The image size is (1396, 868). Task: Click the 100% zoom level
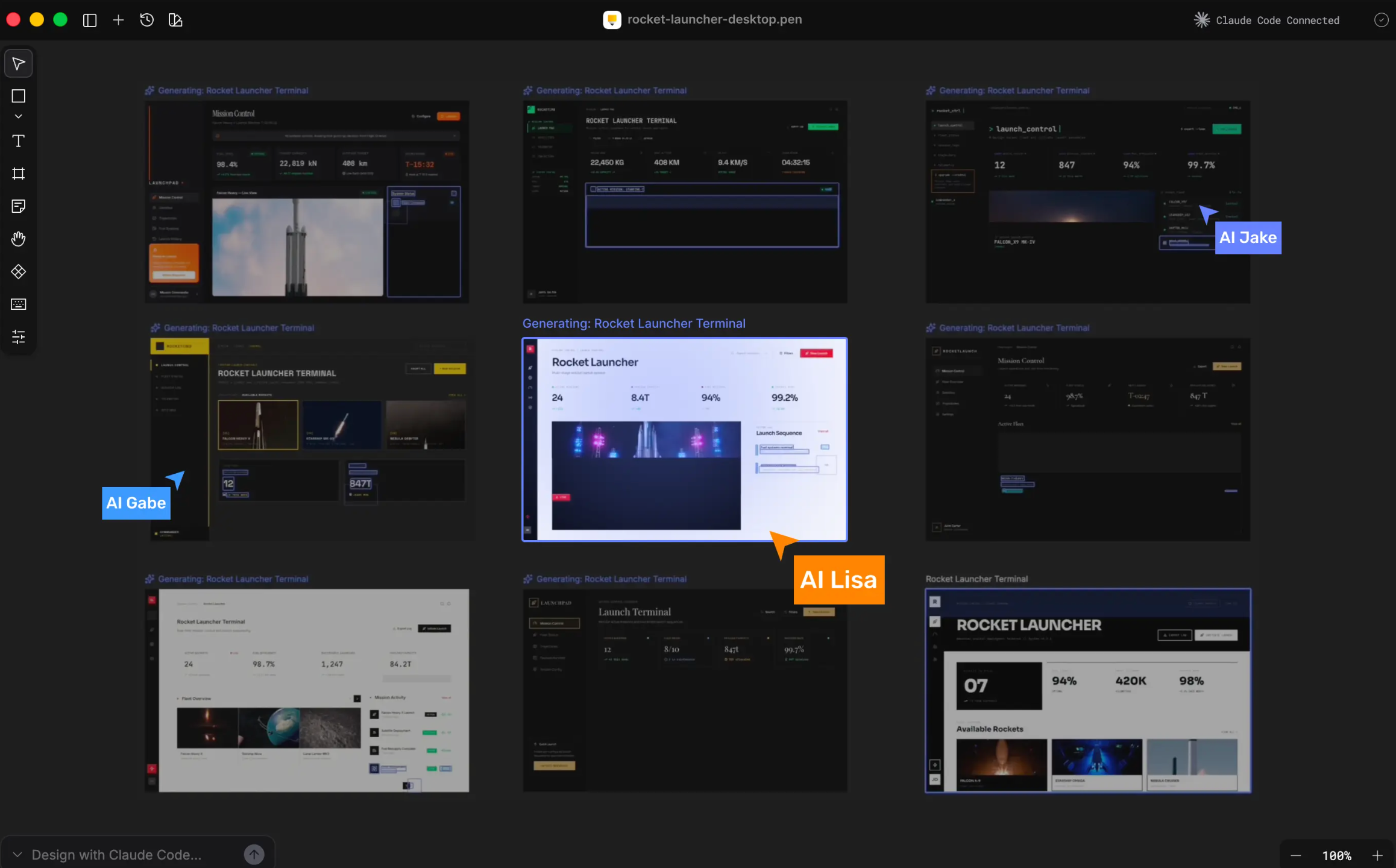coord(1336,855)
